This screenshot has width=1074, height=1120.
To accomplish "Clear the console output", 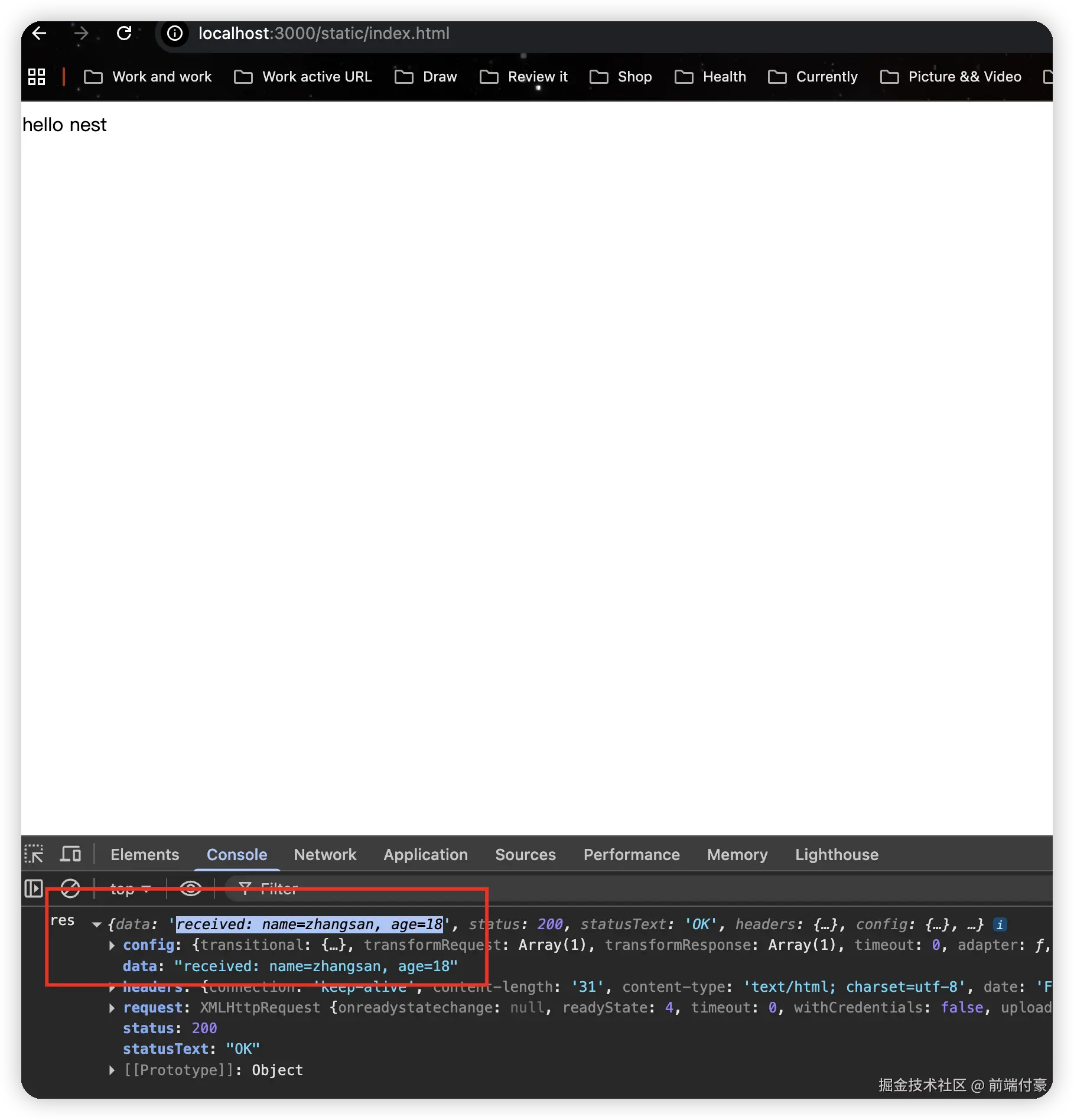I will [70, 888].
